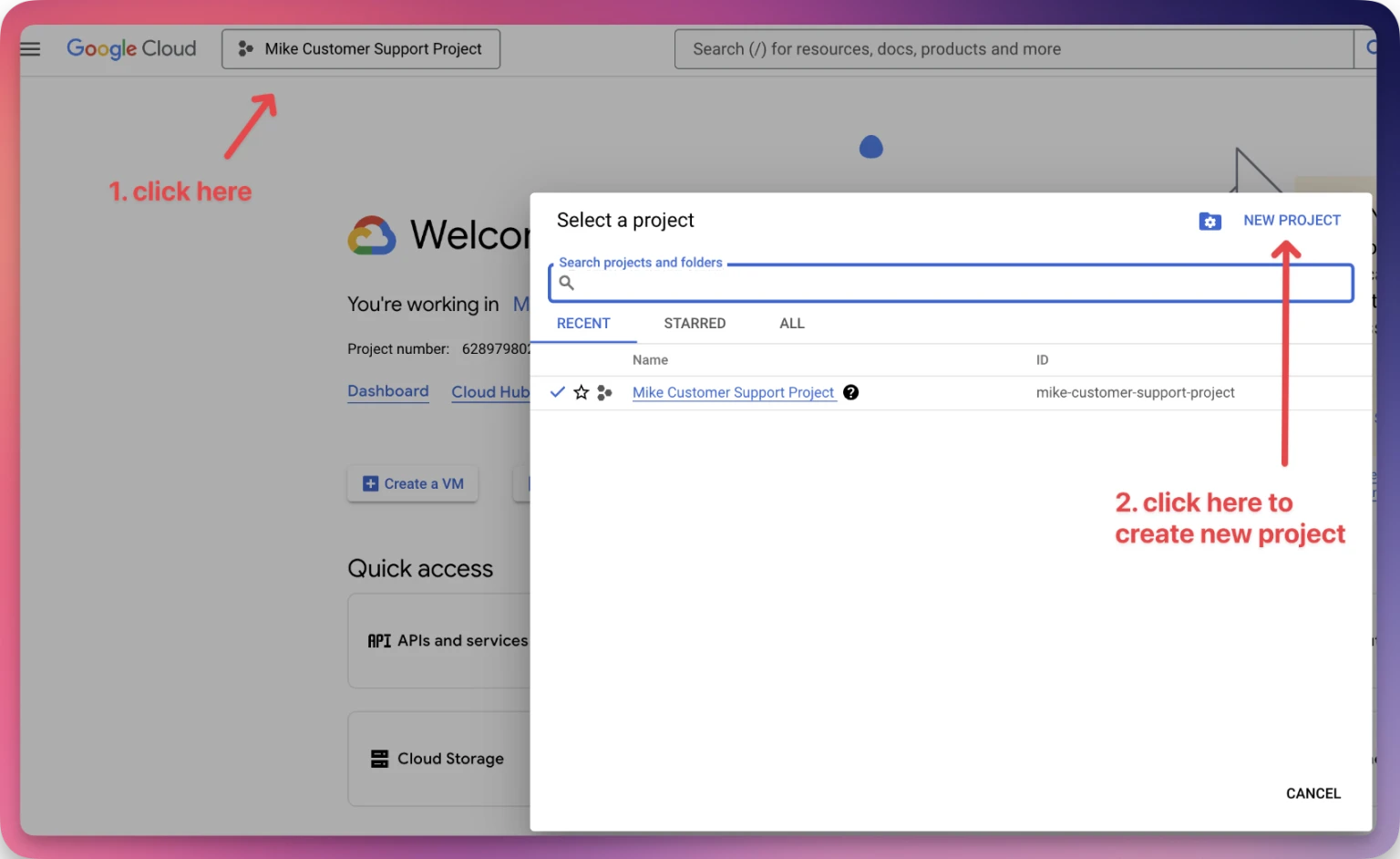Focus the Search projects and folders field

[x=951, y=283]
